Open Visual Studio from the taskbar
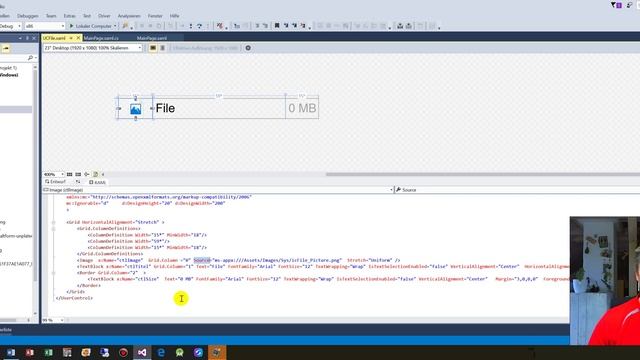640x360 pixels. [x=142, y=352]
